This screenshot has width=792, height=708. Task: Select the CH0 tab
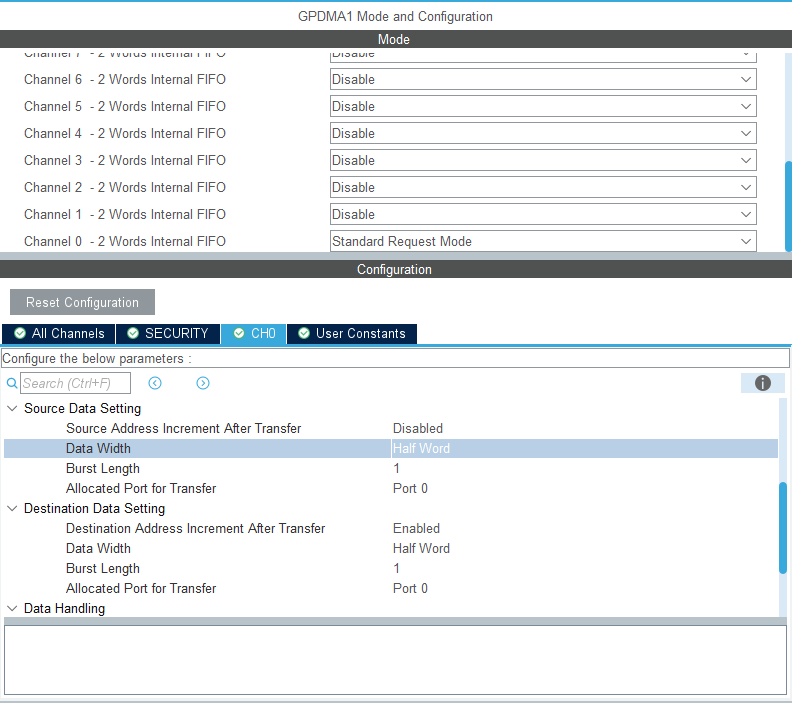254,334
